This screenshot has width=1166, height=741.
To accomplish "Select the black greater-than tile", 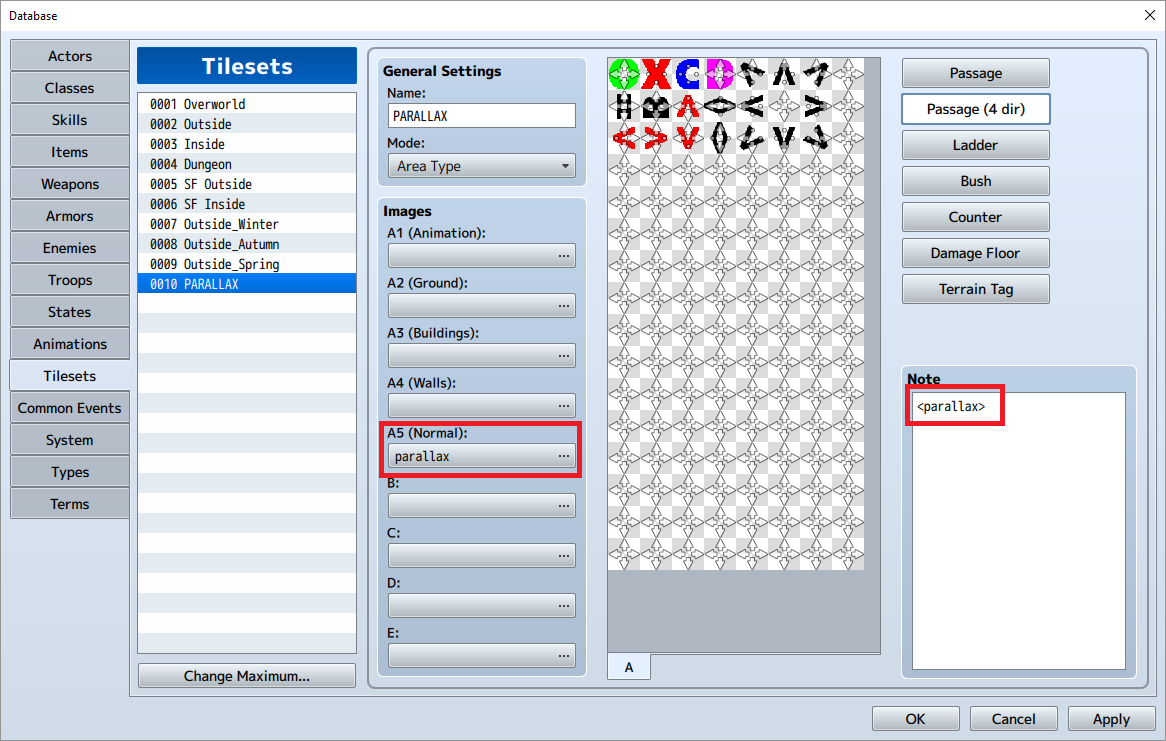I will pyautogui.click(x=816, y=106).
